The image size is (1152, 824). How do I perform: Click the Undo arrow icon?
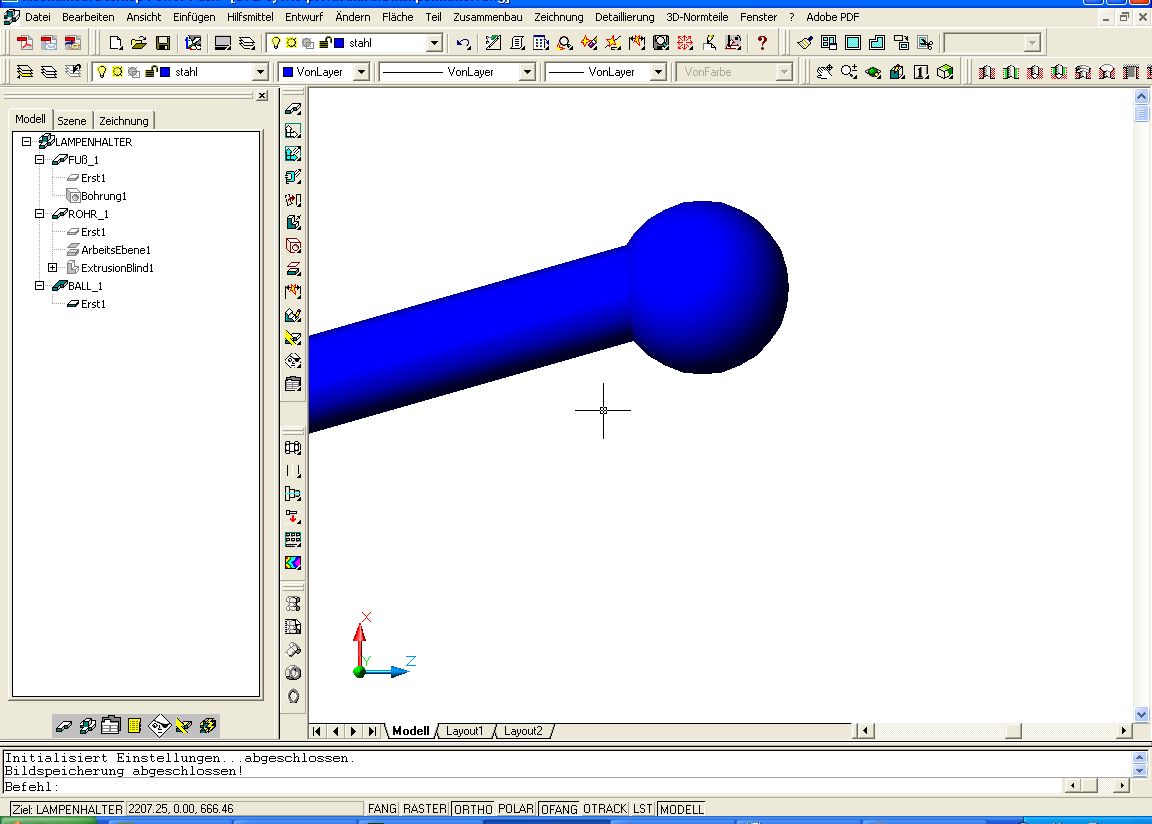click(463, 43)
